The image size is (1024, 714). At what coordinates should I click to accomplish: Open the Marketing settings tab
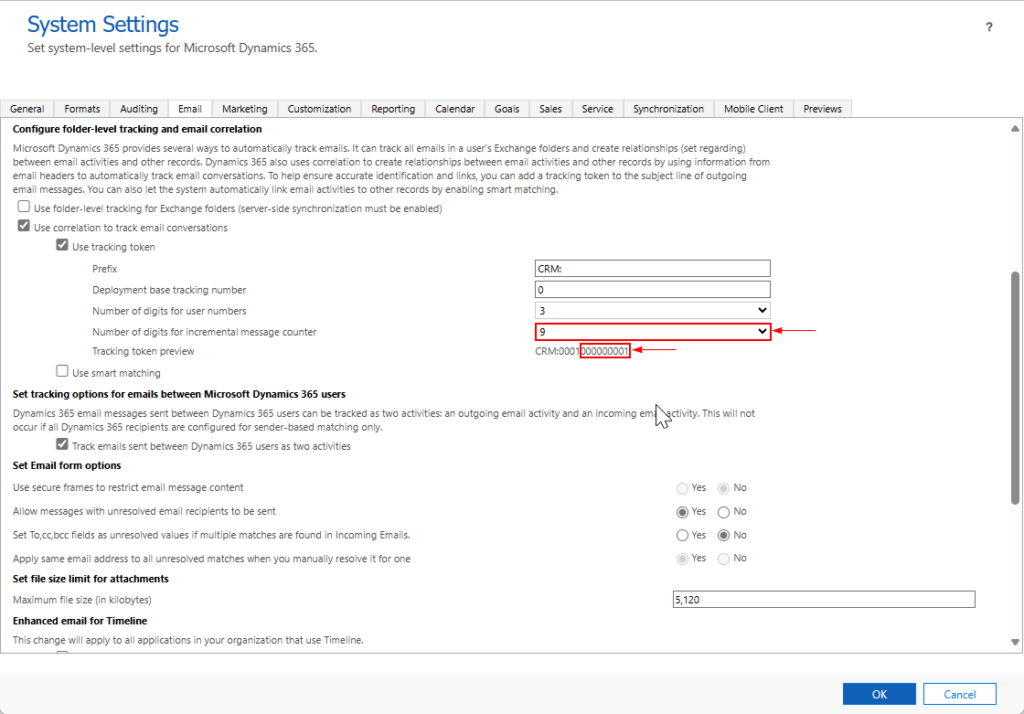pyautogui.click(x=245, y=108)
